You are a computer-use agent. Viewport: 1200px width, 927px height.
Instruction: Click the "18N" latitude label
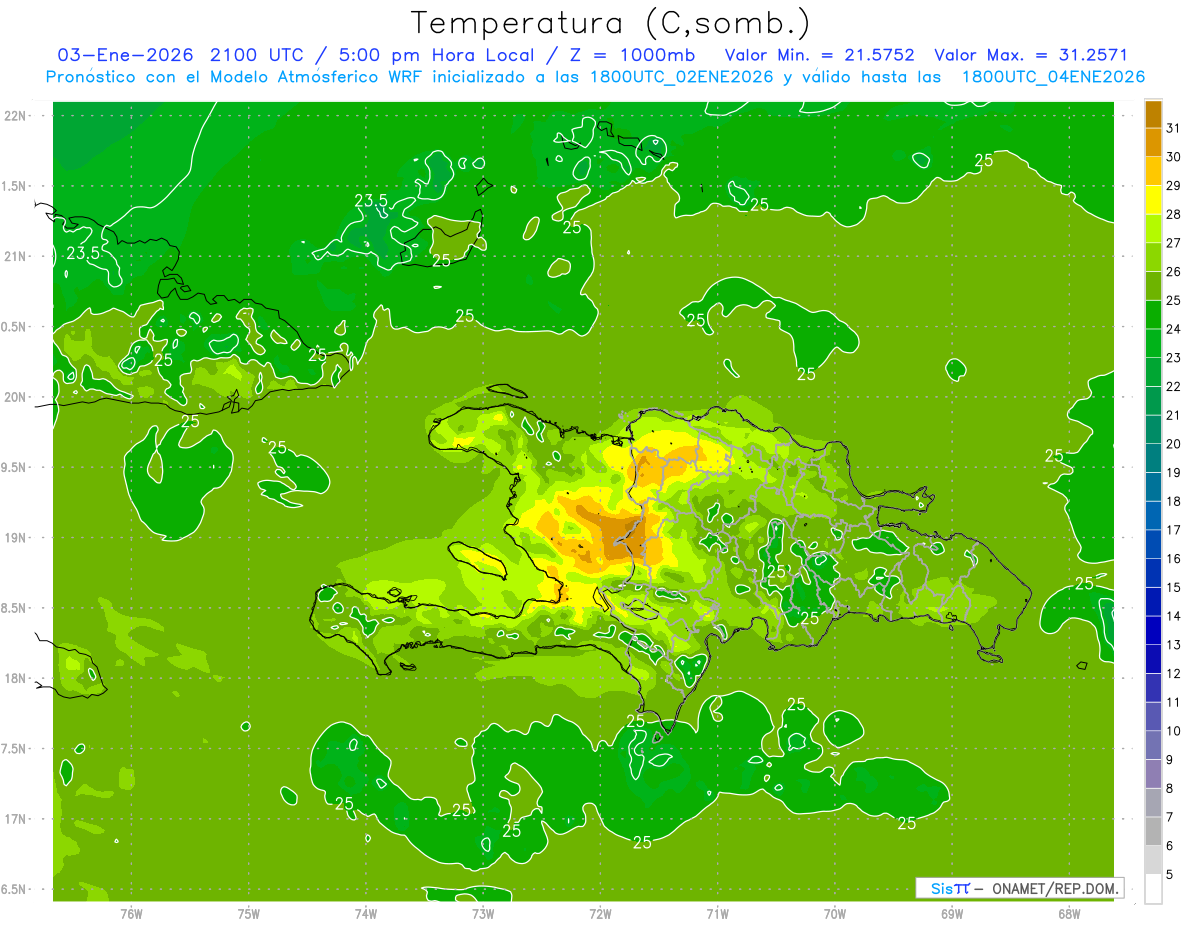click(16, 678)
